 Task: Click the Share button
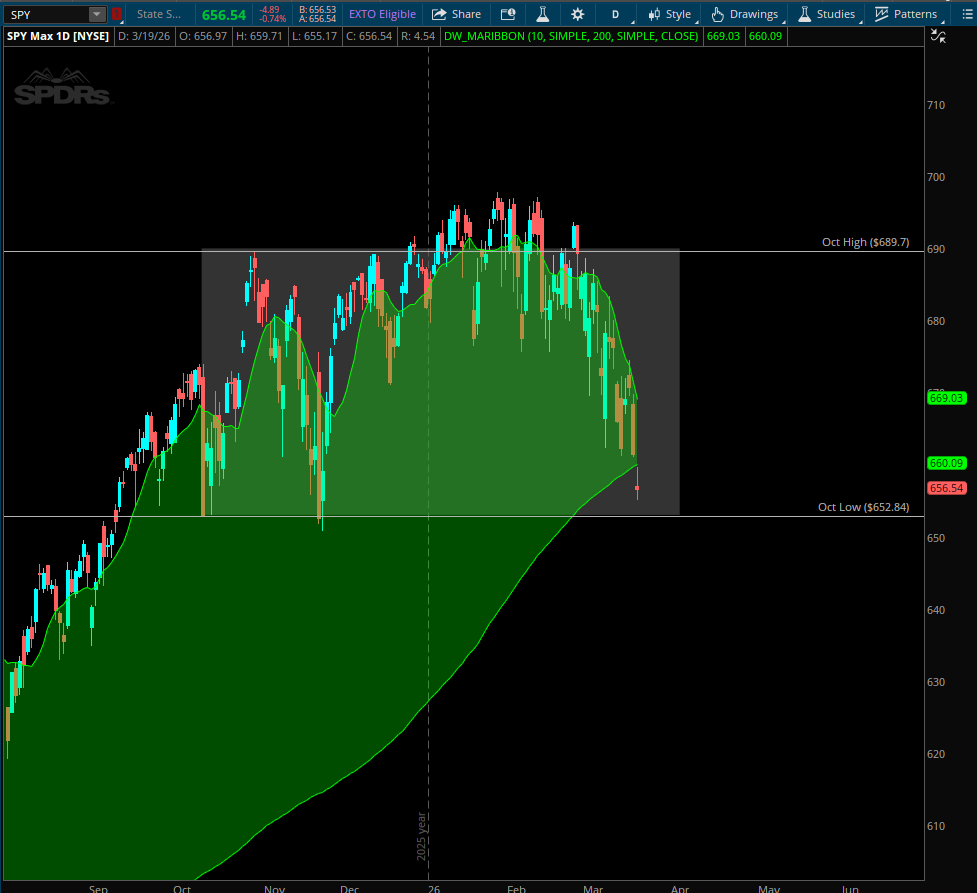point(457,14)
